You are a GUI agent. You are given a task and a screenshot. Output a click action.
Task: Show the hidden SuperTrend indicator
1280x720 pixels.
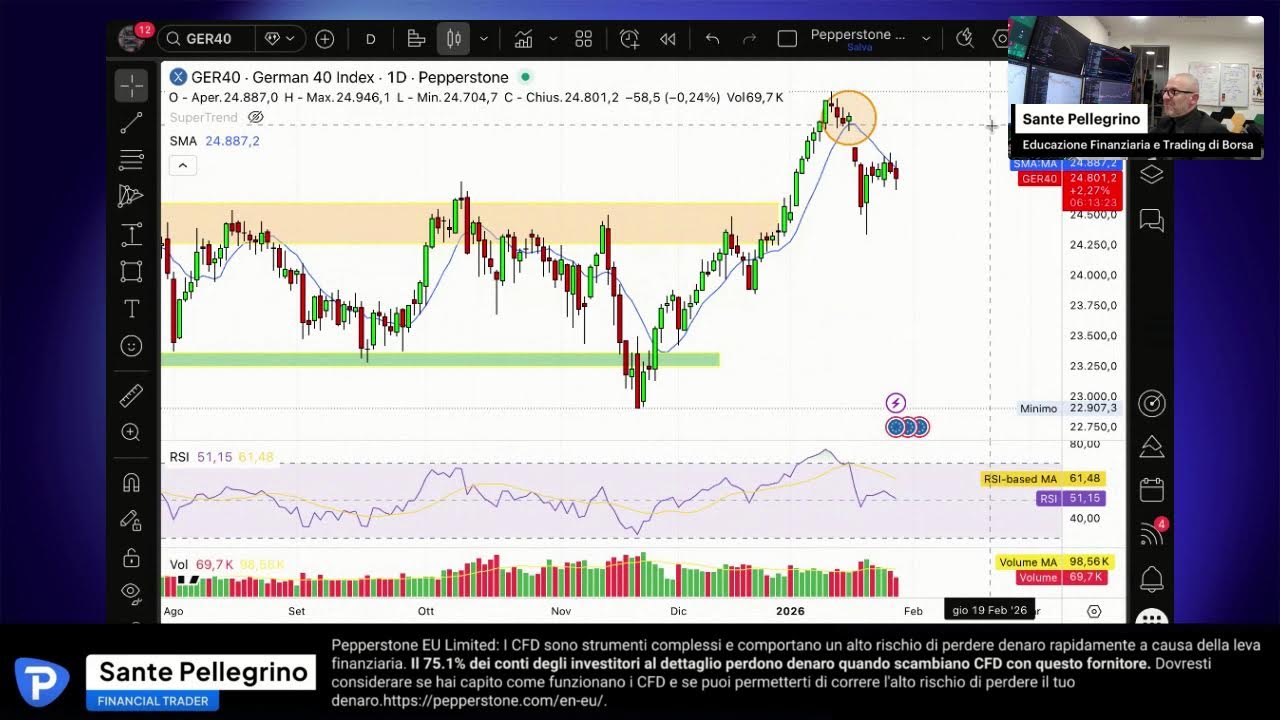tap(256, 117)
